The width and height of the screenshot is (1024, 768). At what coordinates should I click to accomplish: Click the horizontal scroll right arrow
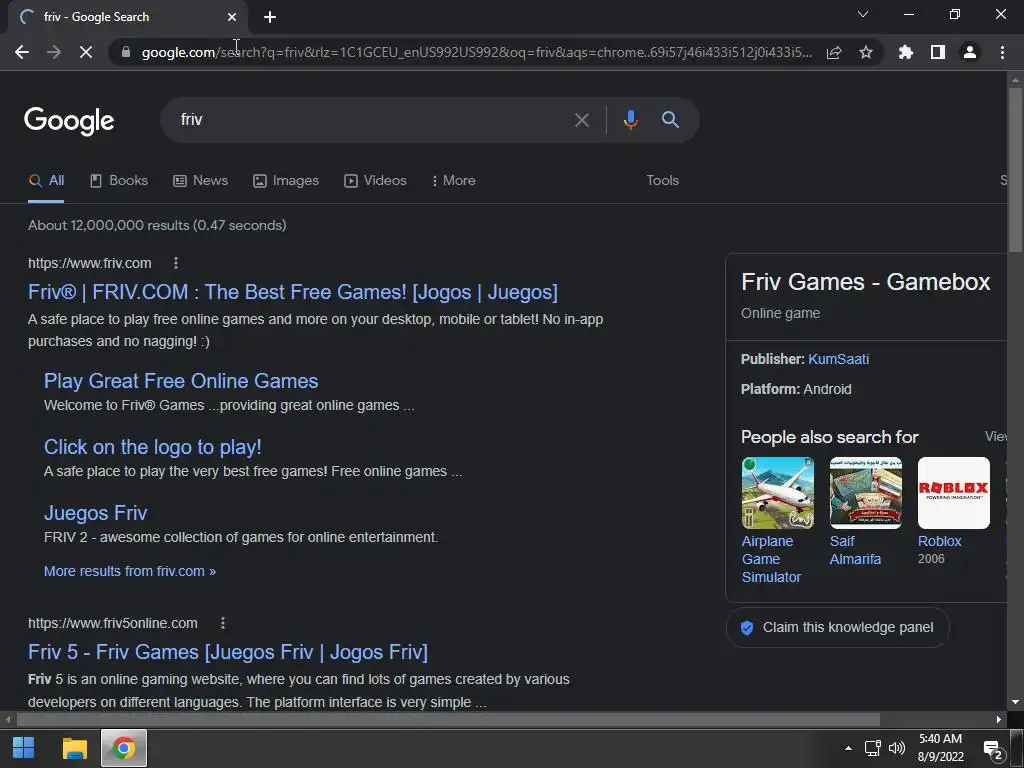(x=999, y=720)
